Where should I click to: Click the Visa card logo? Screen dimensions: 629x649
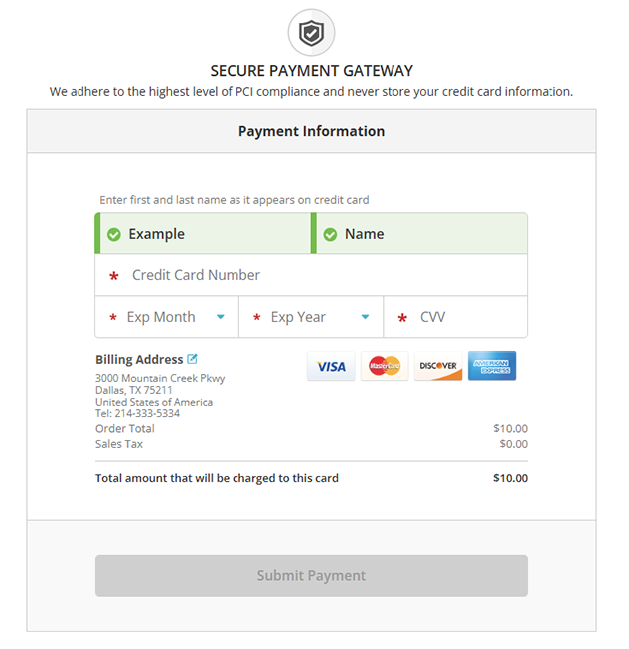pyautogui.click(x=331, y=367)
